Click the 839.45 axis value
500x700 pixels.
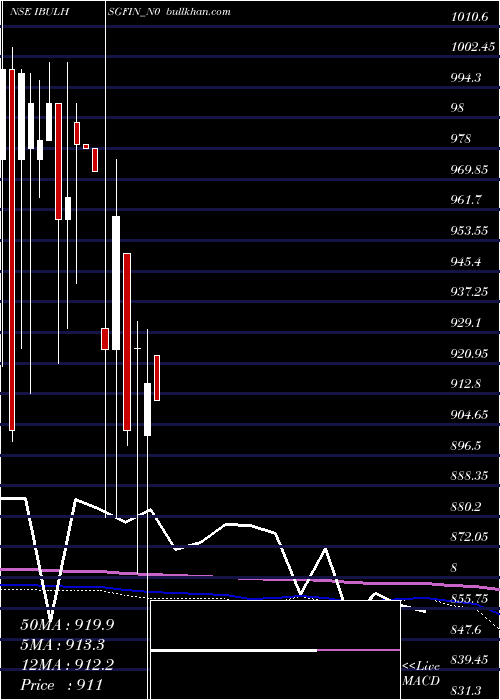point(469,660)
